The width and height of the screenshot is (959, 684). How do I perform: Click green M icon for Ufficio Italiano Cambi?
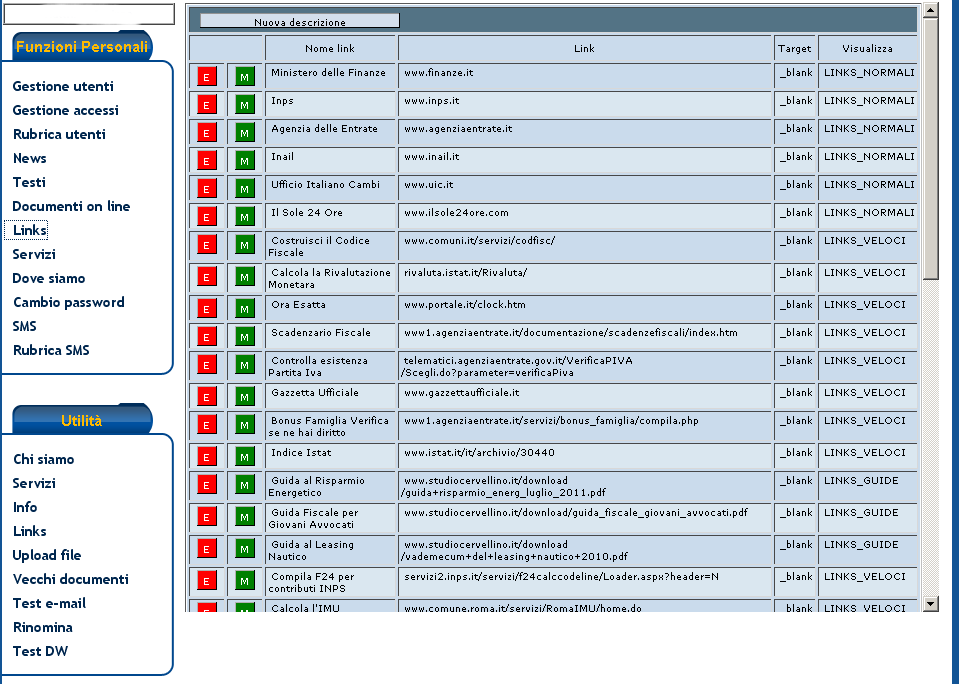pyautogui.click(x=245, y=189)
